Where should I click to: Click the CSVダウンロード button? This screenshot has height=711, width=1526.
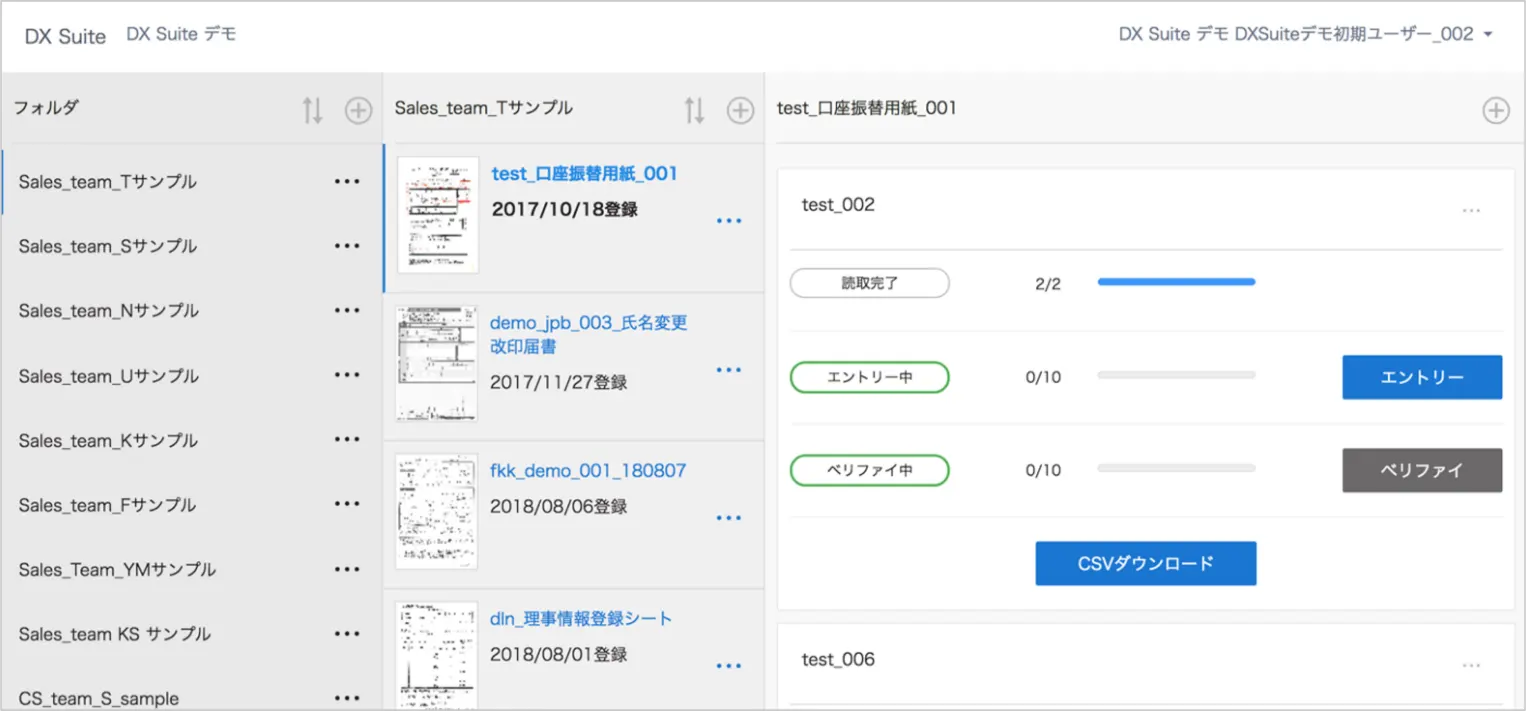[x=1145, y=564]
